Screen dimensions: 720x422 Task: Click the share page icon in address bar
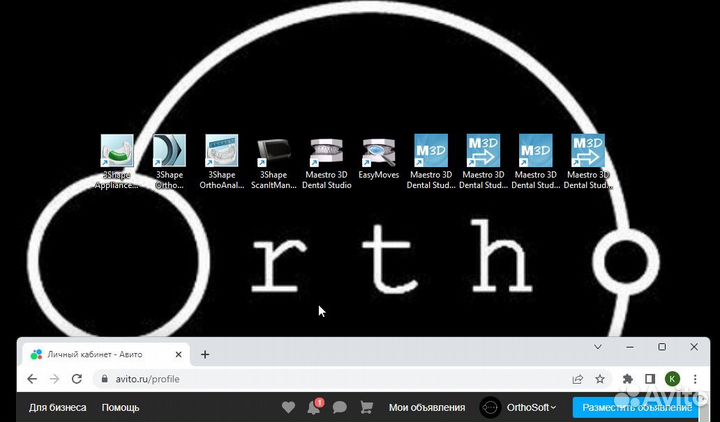click(x=578, y=379)
